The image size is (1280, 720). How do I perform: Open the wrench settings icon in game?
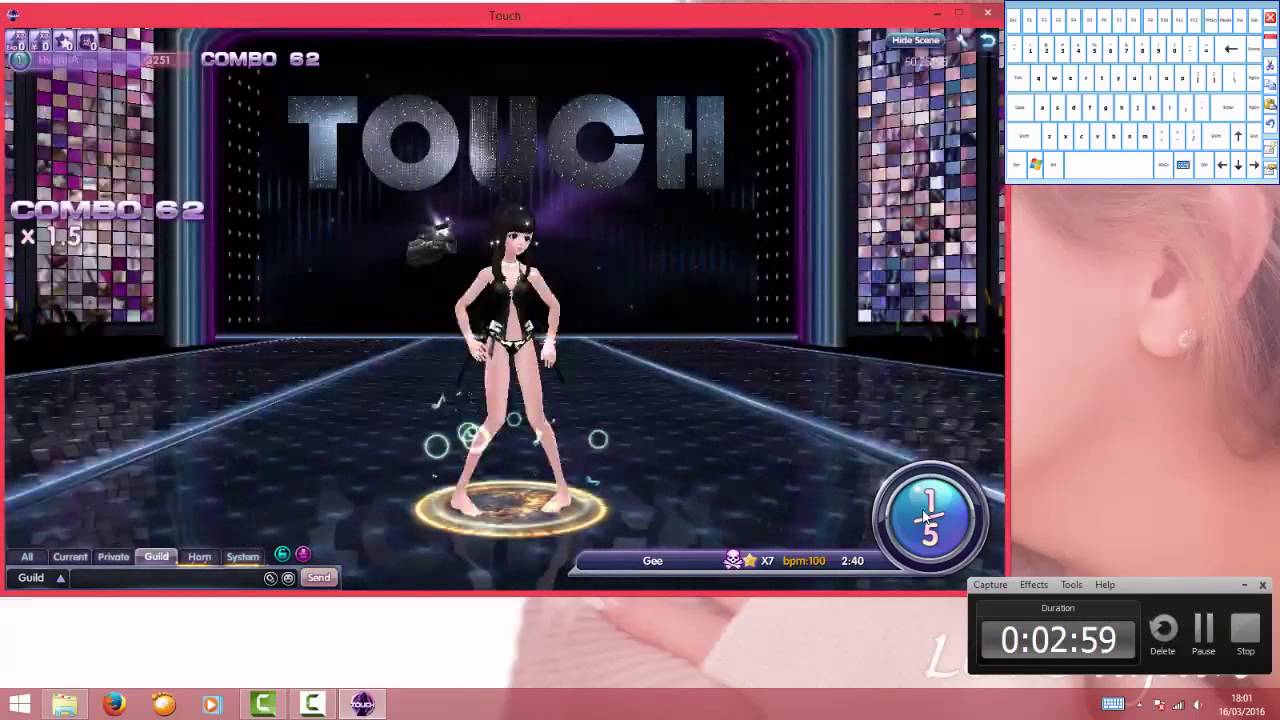coord(963,40)
